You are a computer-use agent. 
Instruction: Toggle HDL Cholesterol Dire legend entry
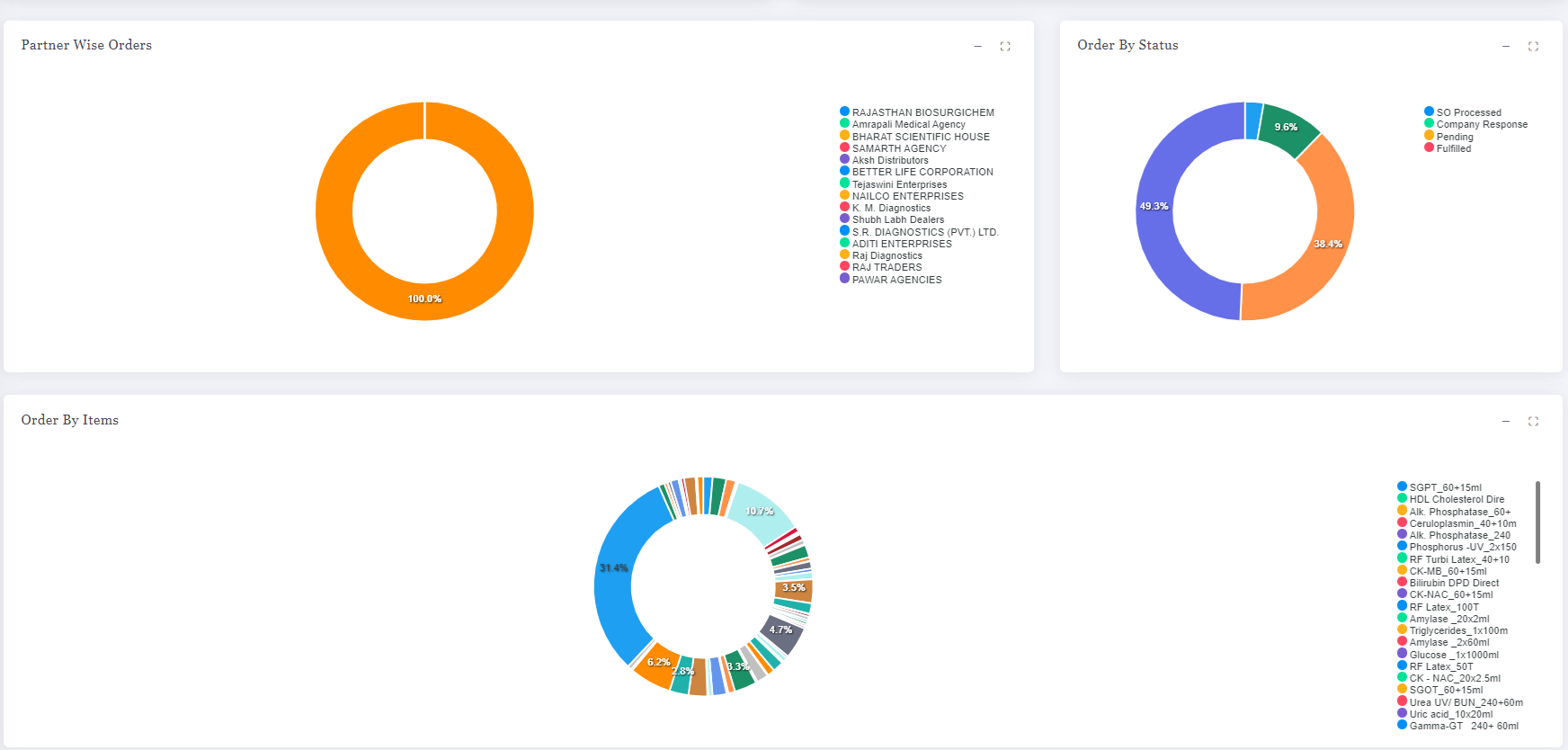click(x=1451, y=499)
